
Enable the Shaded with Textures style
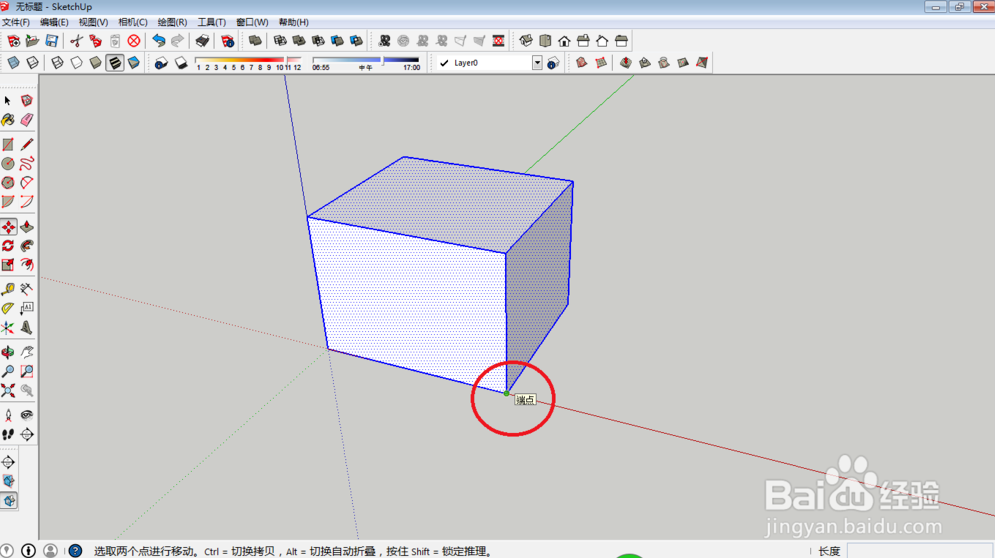pos(114,63)
